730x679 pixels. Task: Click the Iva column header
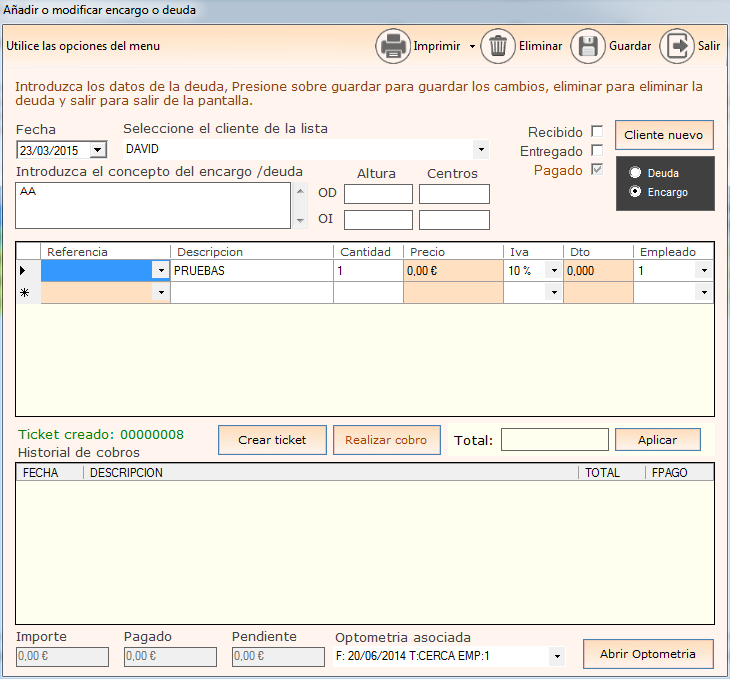click(533, 251)
